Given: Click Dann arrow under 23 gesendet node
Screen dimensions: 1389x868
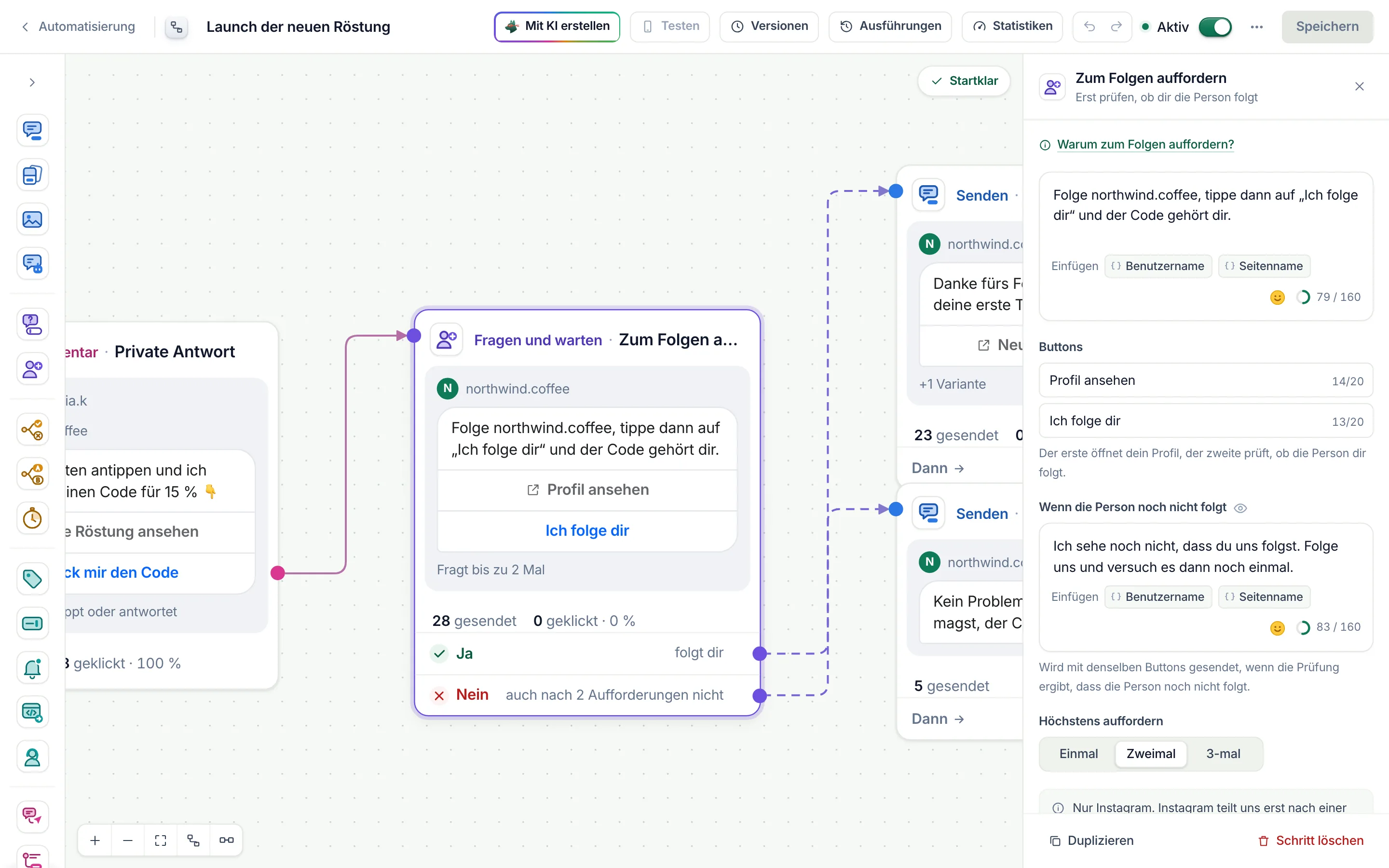Looking at the screenshot, I should click(x=938, y=468).
